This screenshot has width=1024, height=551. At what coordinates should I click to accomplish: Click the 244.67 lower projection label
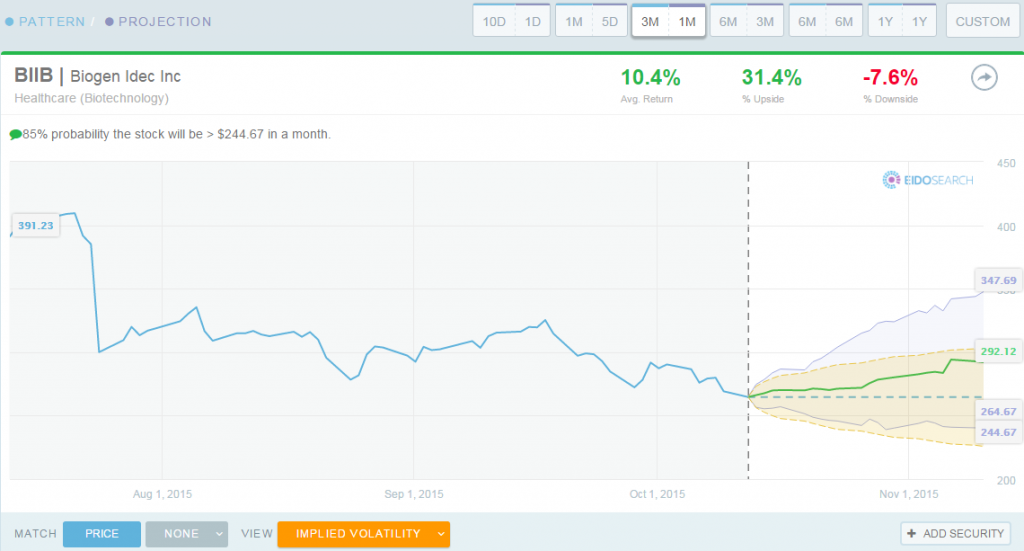(x=998, y=432)
